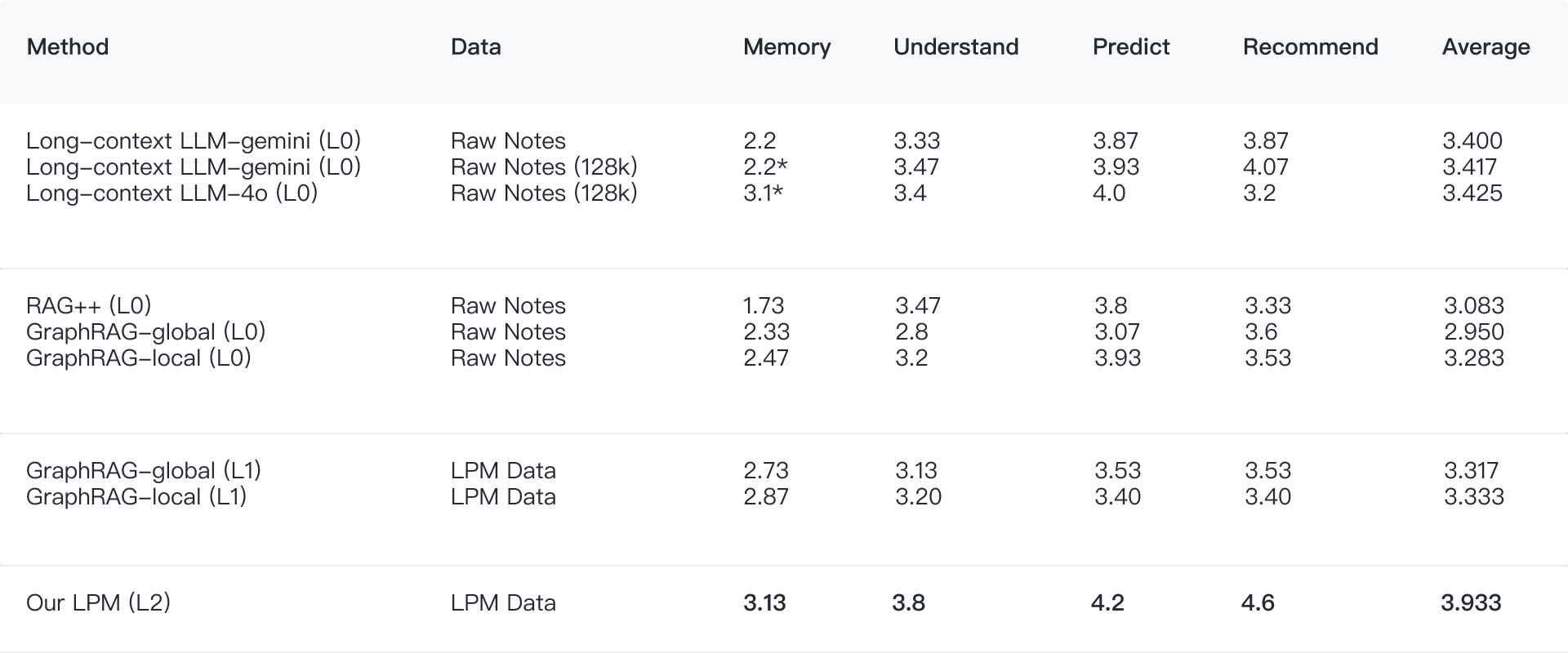Viewport: 1568px width, 653px height.
Task: Select the Memory column header
Action: [787, 47]
